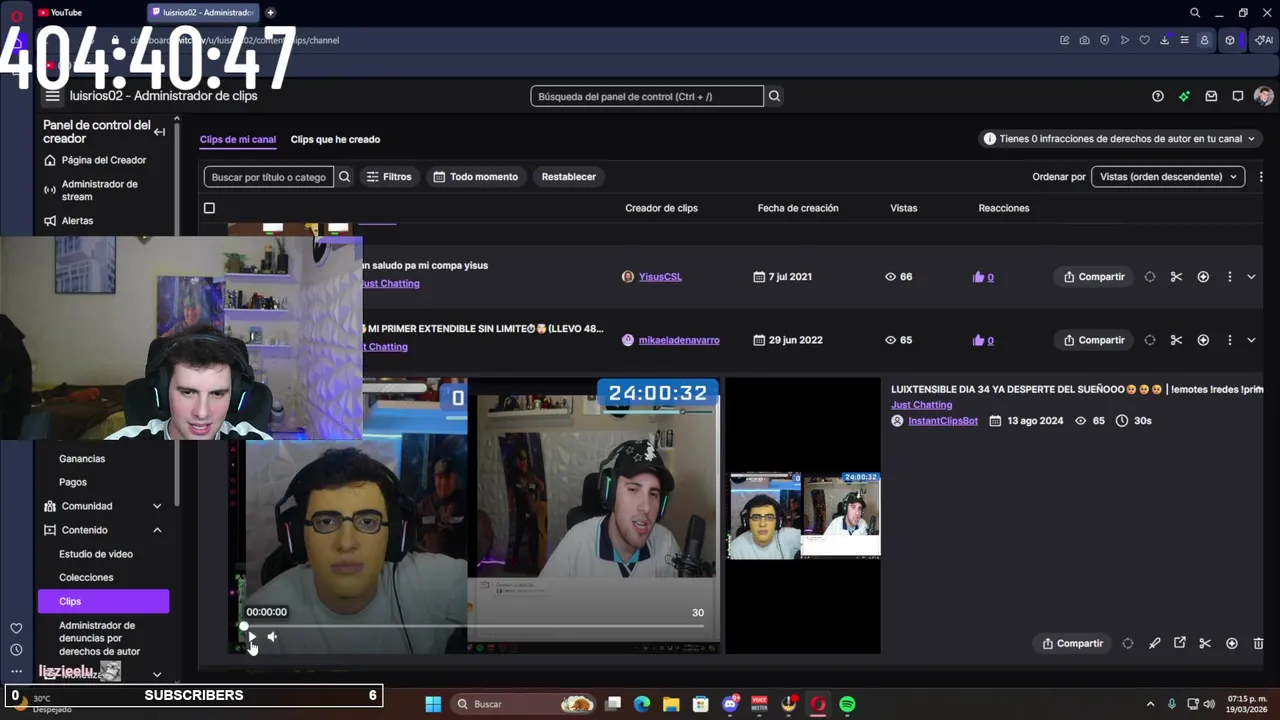Open Ganancias in sidebar
This screenshot has height=720, width=1280.
[82, 459]
